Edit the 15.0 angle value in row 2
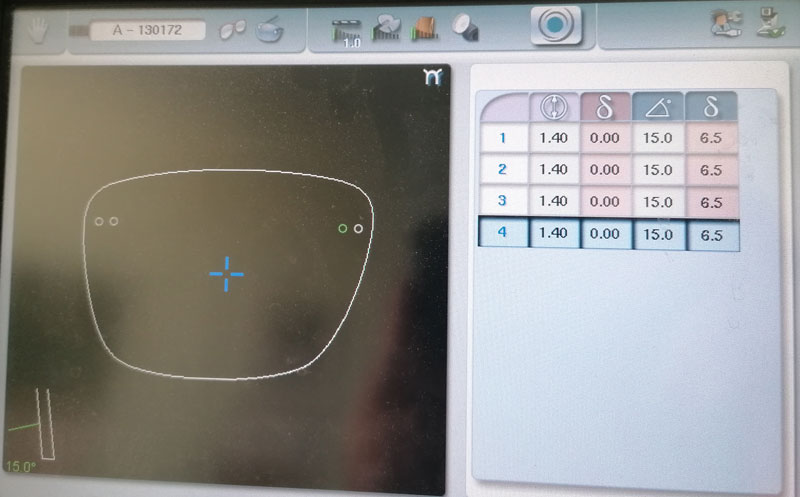Screen dimensions: 800x497 tap(657, 170)
